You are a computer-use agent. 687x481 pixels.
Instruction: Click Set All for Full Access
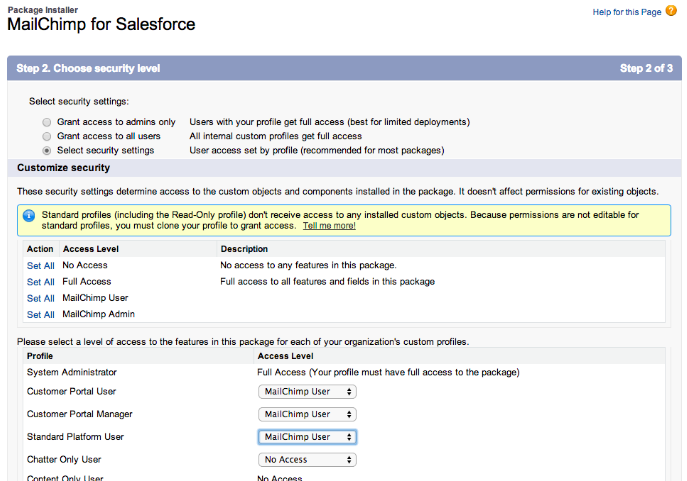(41, 282)
